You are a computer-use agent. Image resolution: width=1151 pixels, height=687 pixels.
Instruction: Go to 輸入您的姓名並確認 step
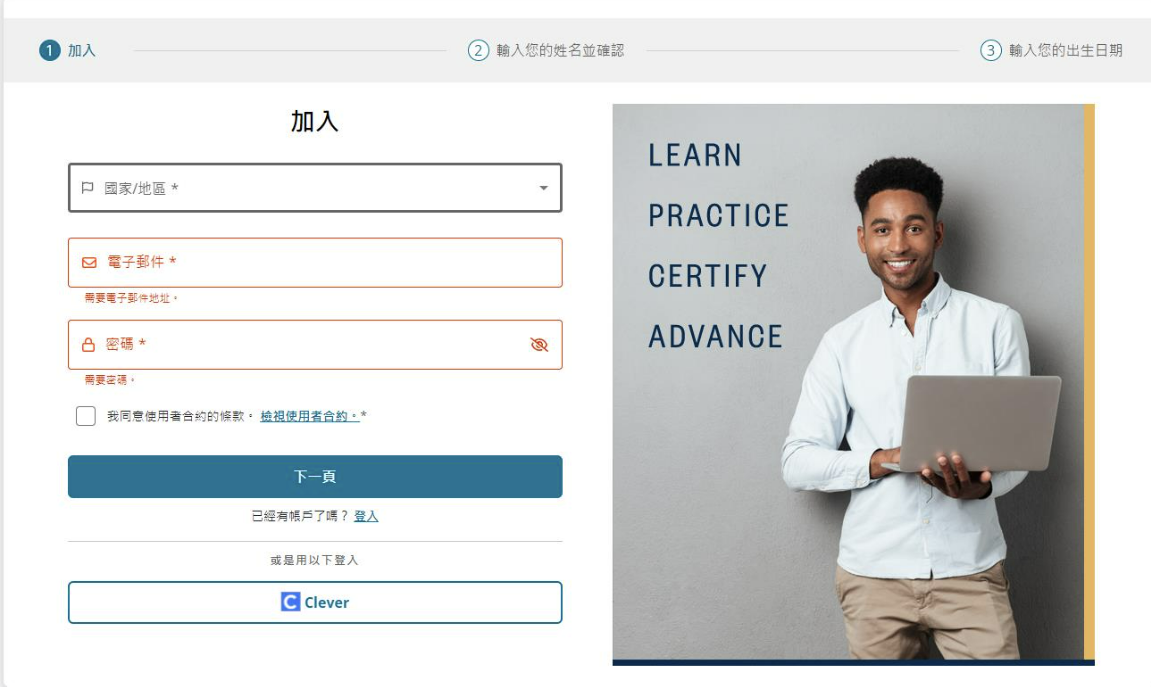click(x=560, y=51)
